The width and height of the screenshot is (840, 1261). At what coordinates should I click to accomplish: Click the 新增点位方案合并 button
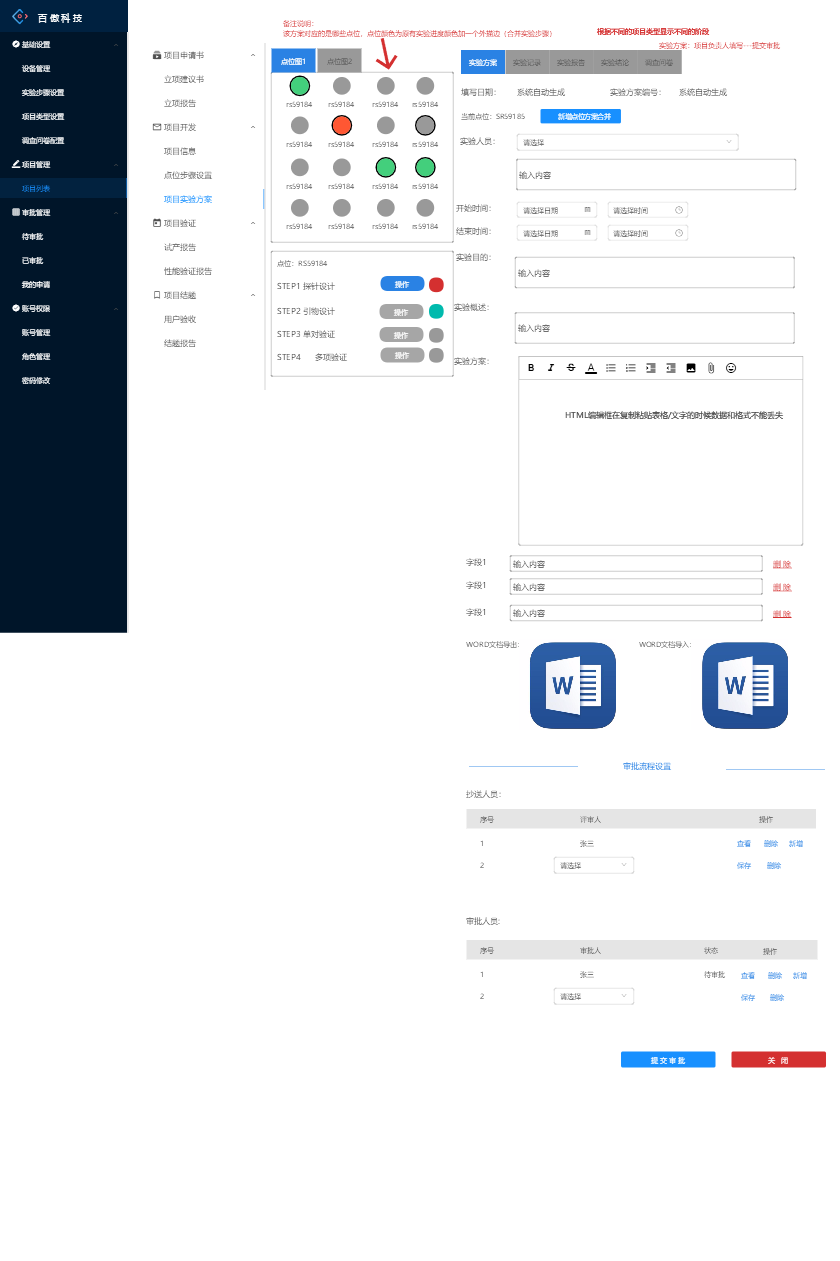coord(581,117)
